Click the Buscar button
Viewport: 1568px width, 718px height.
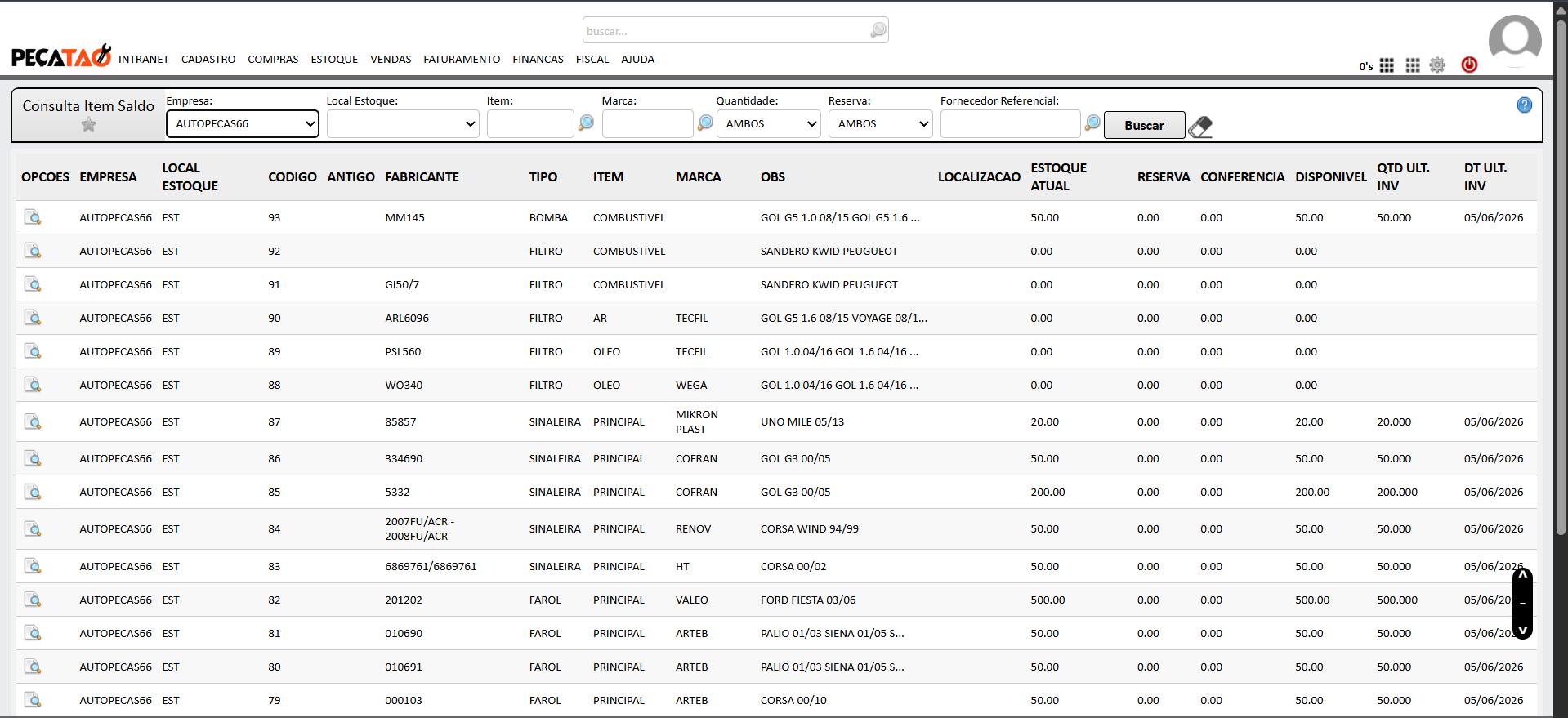(x=1144, y=125)
